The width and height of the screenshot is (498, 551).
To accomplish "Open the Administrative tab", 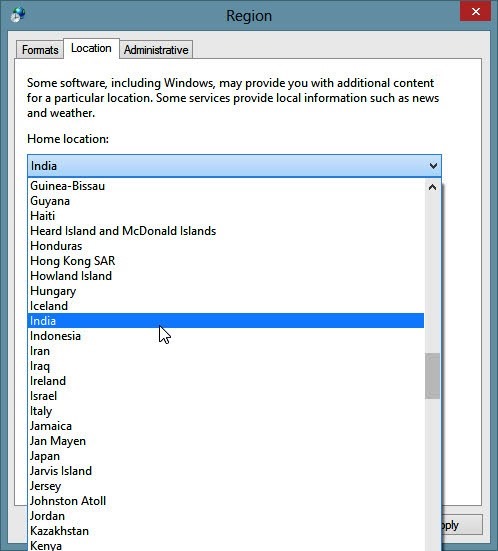I will tap(156, 50).
